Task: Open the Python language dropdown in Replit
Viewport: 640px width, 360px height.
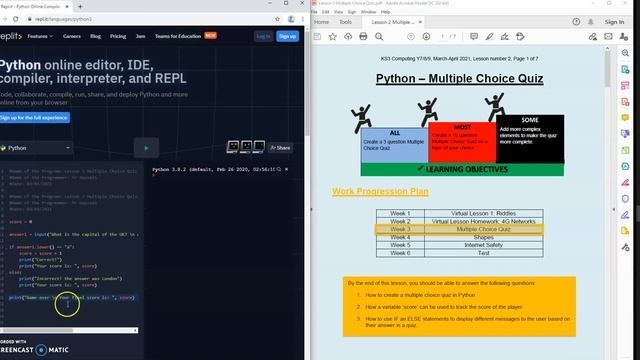Action: pyautogui.click(x=36, y=148)
